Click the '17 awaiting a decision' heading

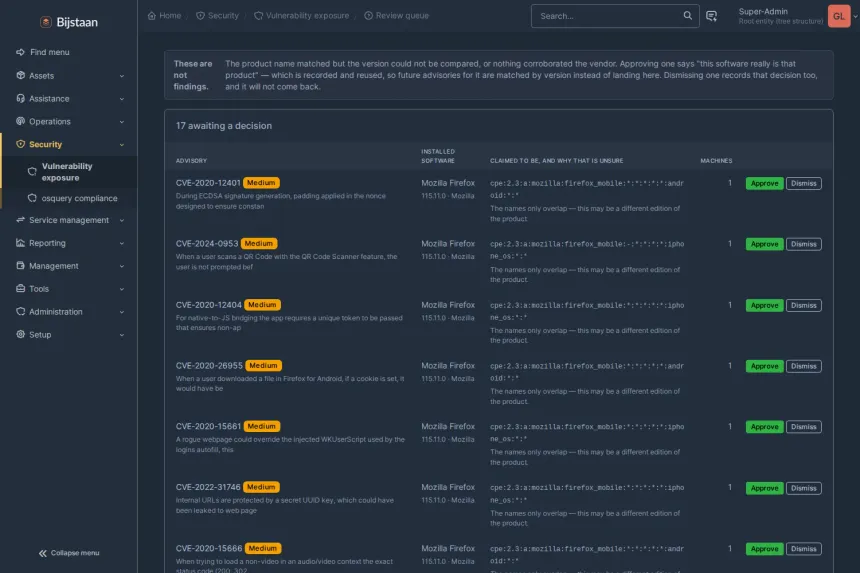[x=224, y=126]
